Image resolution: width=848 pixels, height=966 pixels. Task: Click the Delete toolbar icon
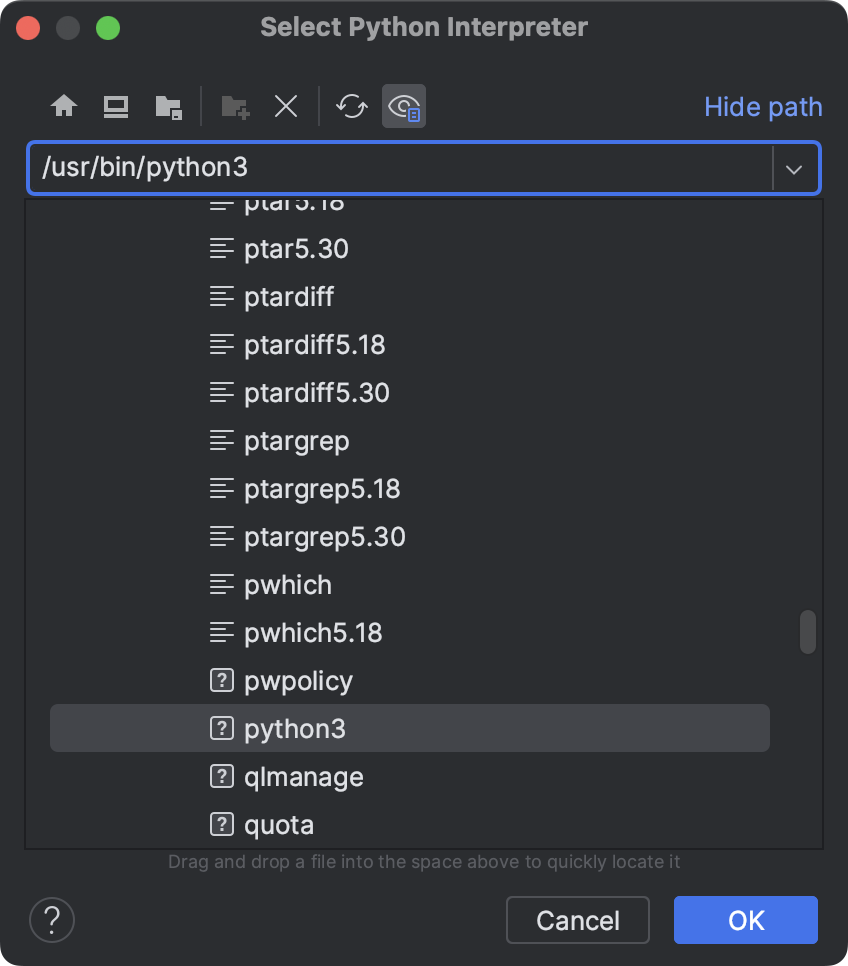tap(286, 106)
